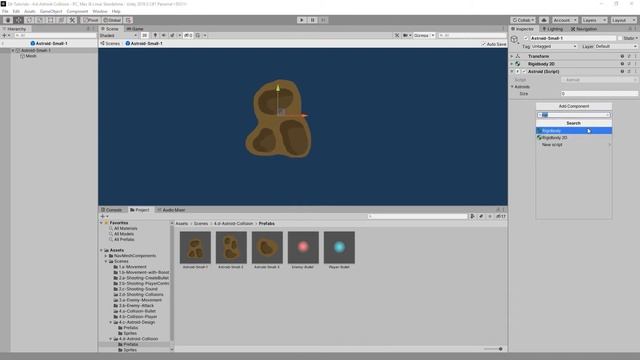Select the Rect tool in the toolbar

[51, 20]
